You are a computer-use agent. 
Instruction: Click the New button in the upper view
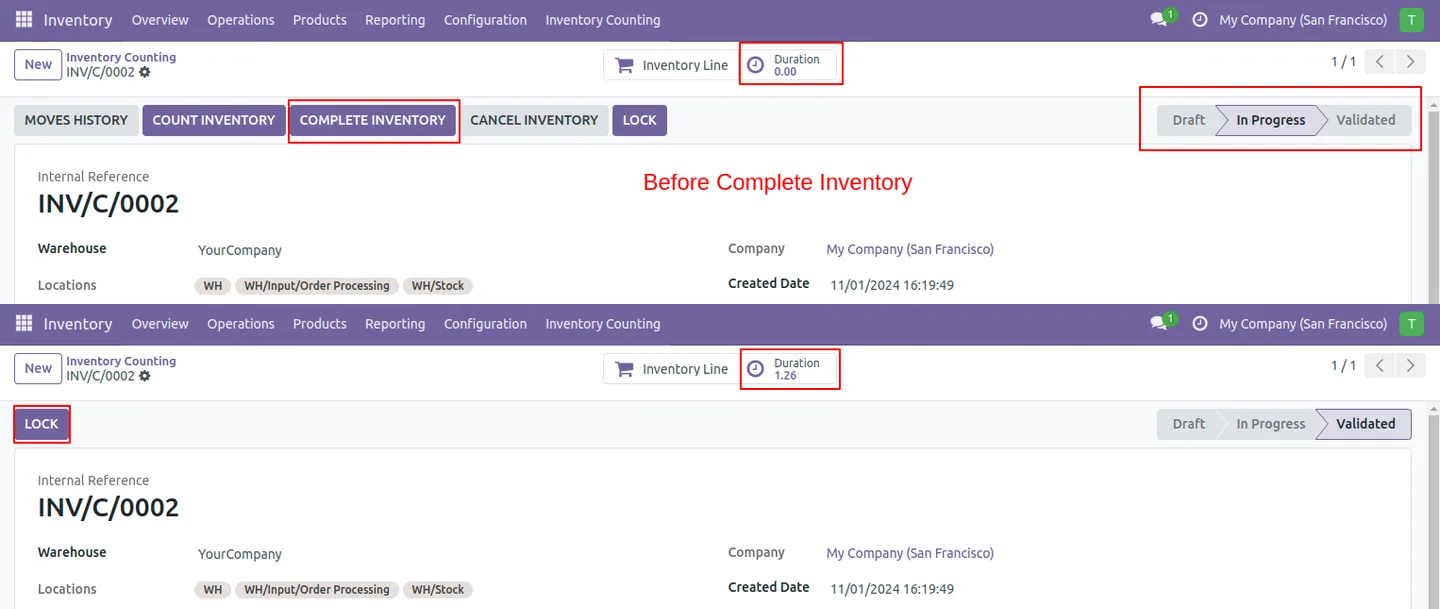point(38,64)
